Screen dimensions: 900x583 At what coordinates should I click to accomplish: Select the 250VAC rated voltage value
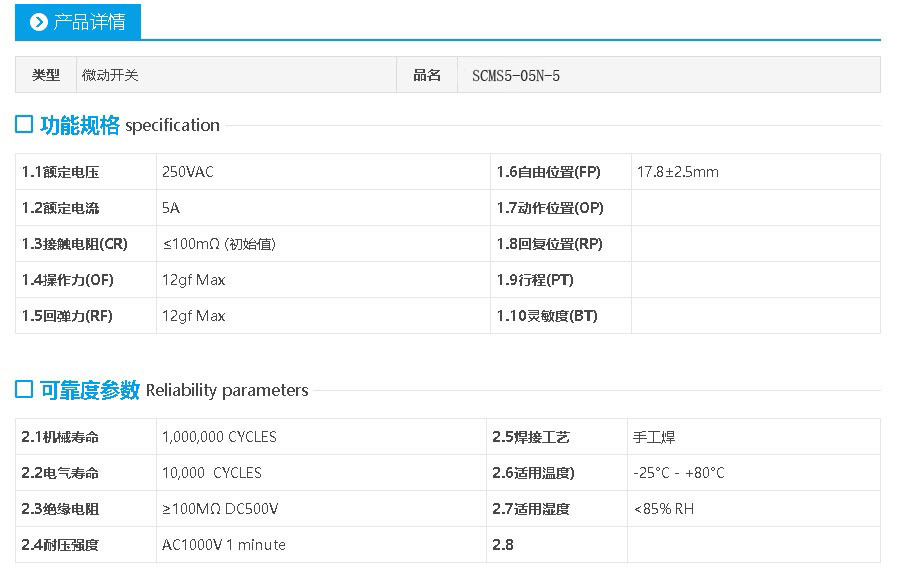188,172
